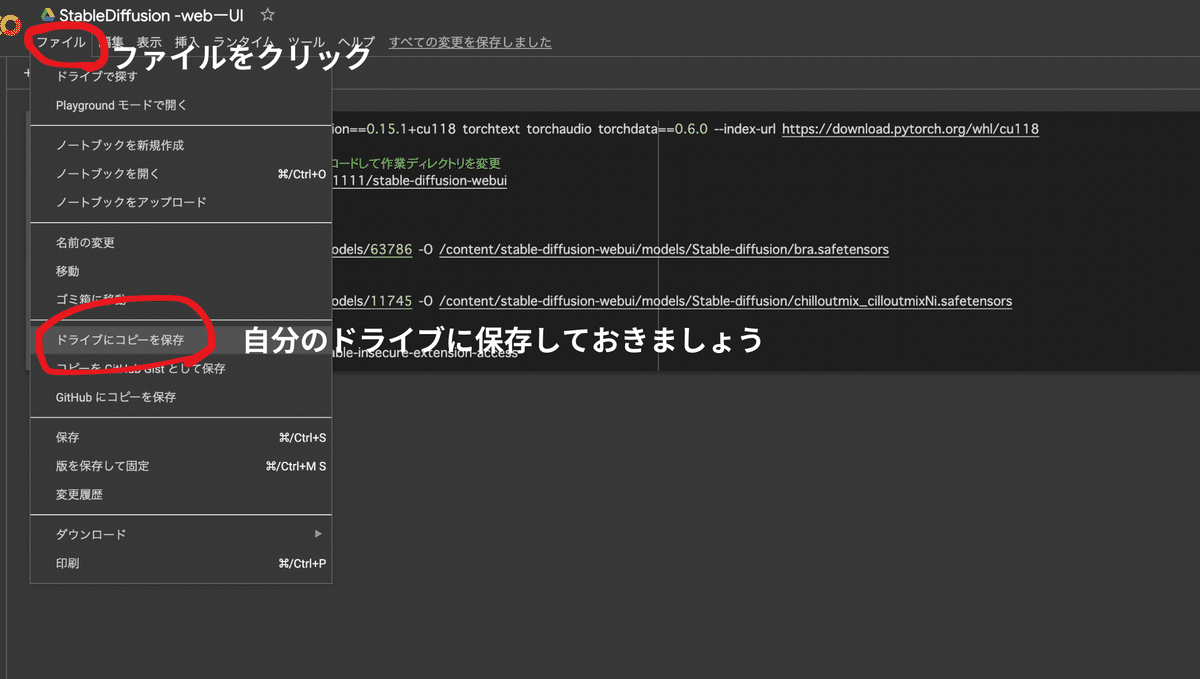Click the chilloutmix_cilloutmixNi.safetensors path link
The height and width of the screenshot is (679, 1200).
tap(725, 301)
